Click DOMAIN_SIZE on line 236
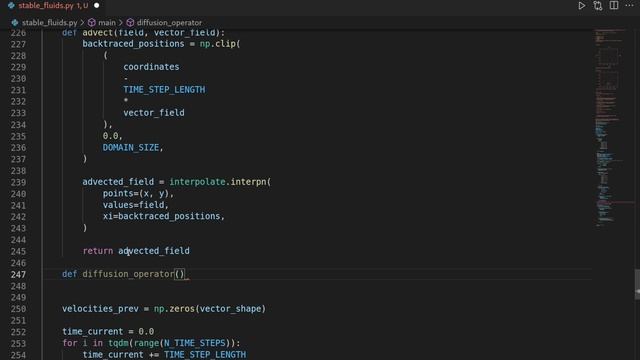This screenshot has width=640, height=360. pos(131,147)
